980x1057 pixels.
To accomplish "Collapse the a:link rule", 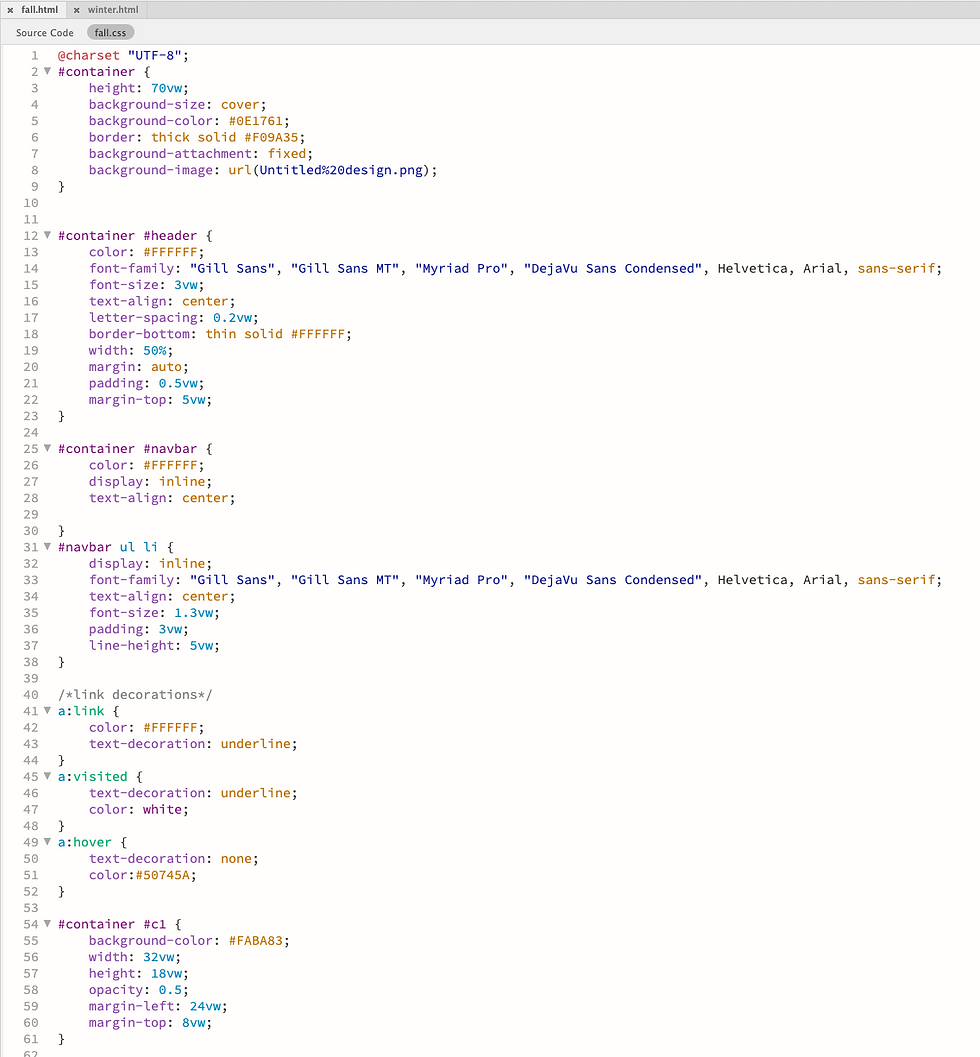I will pos(47,710).
